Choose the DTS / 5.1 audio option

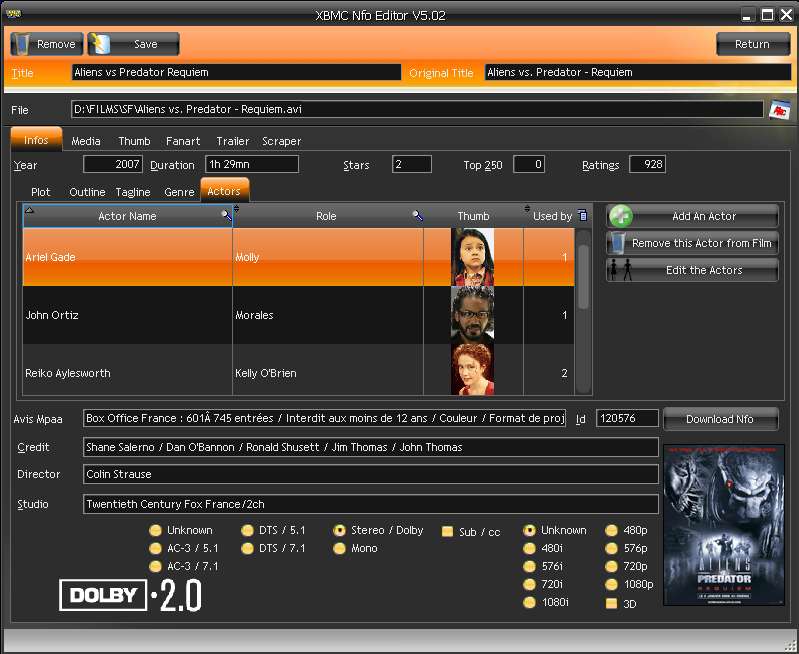[x=247, y=531]
